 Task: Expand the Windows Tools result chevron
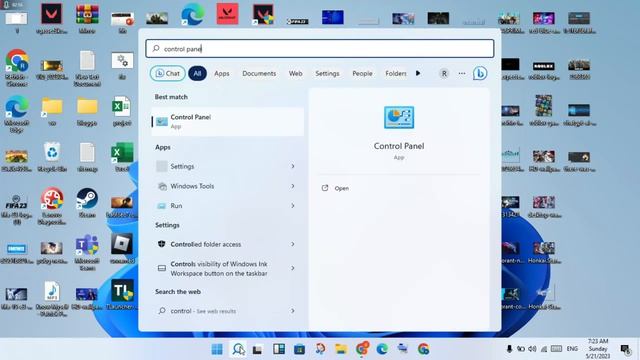pos(293,186)
